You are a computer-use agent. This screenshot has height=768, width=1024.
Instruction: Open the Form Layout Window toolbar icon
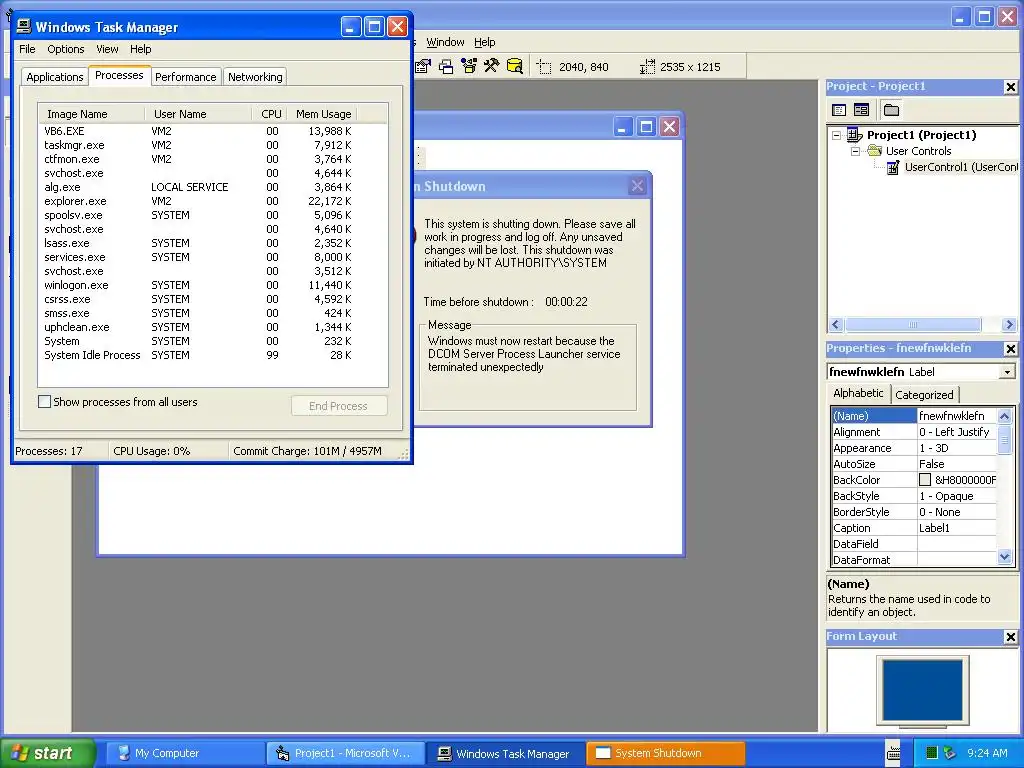point(446,66)
